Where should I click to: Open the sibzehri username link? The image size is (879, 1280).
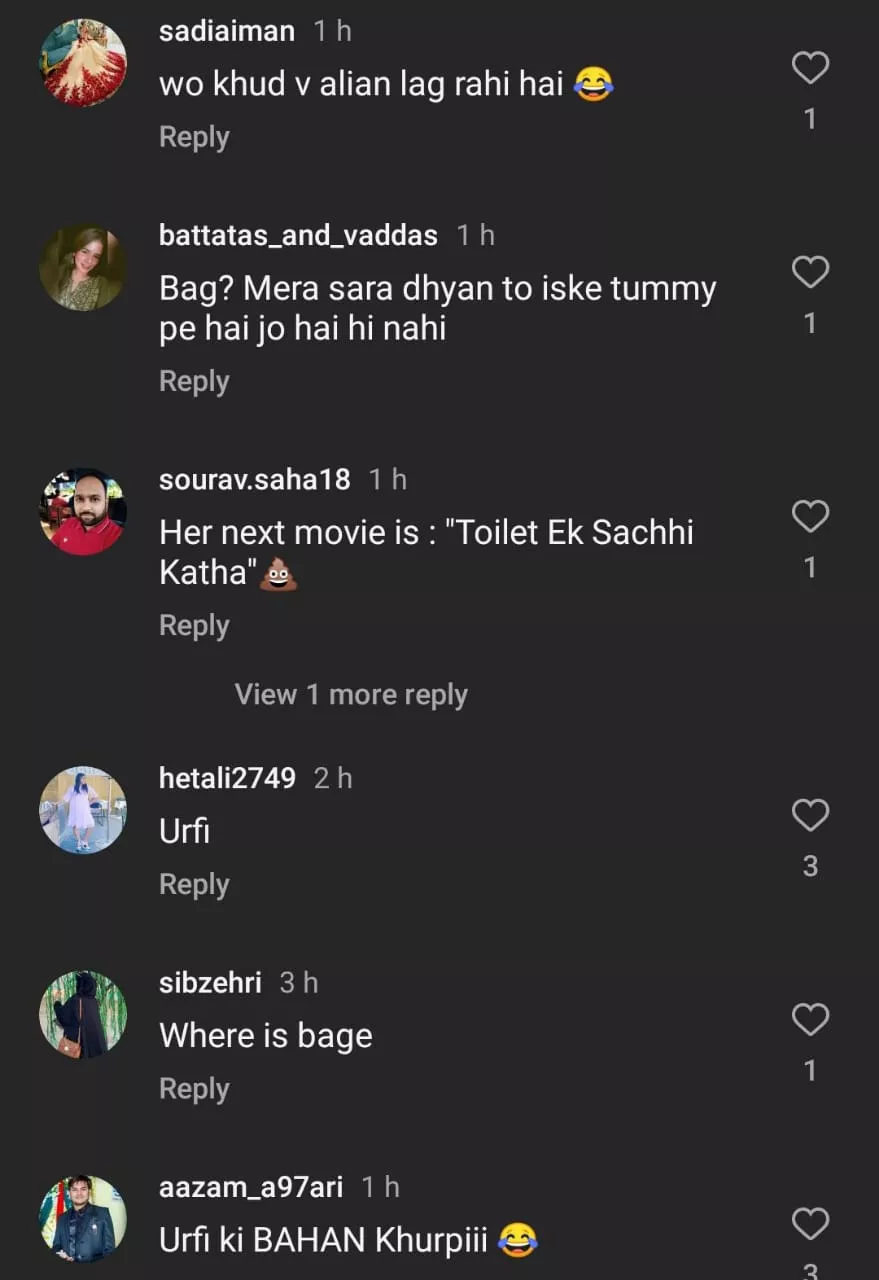tap(210, 983)
